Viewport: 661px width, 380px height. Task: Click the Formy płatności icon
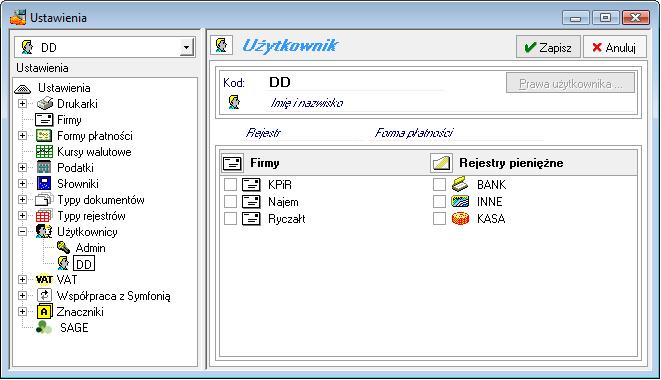(x=44, y=135)
